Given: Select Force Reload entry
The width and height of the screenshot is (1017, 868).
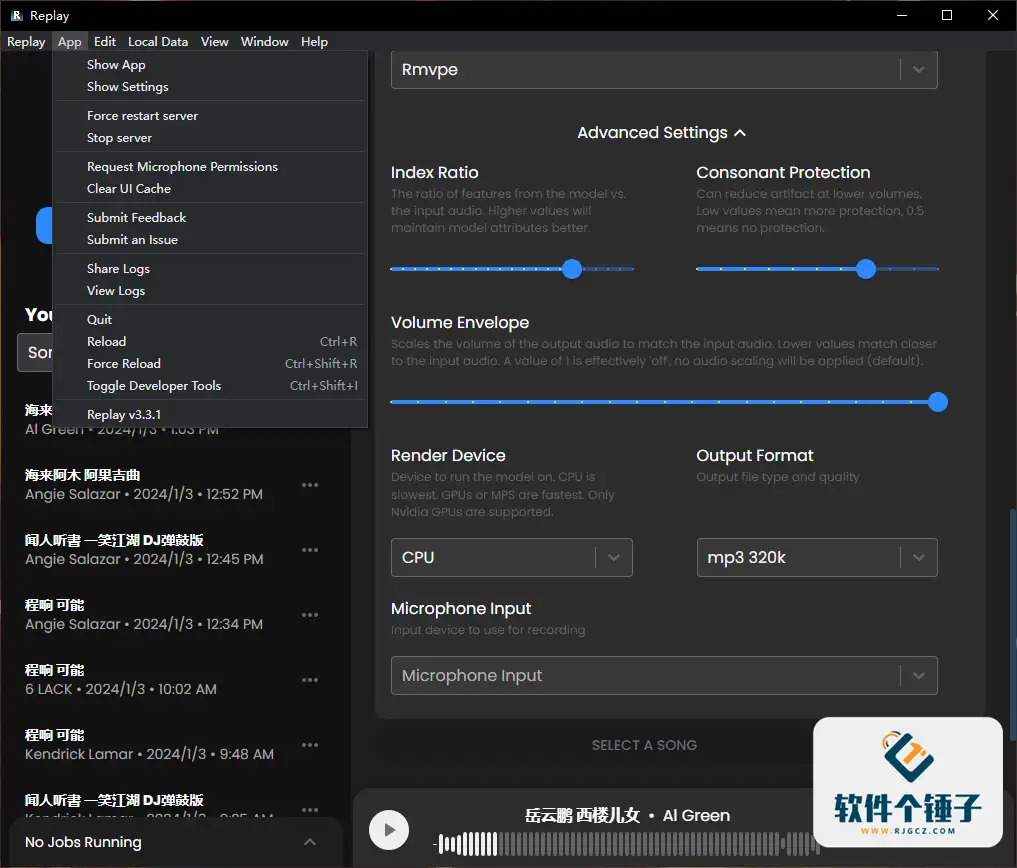Looking at the screenshot, I should [x=211, y=363].
